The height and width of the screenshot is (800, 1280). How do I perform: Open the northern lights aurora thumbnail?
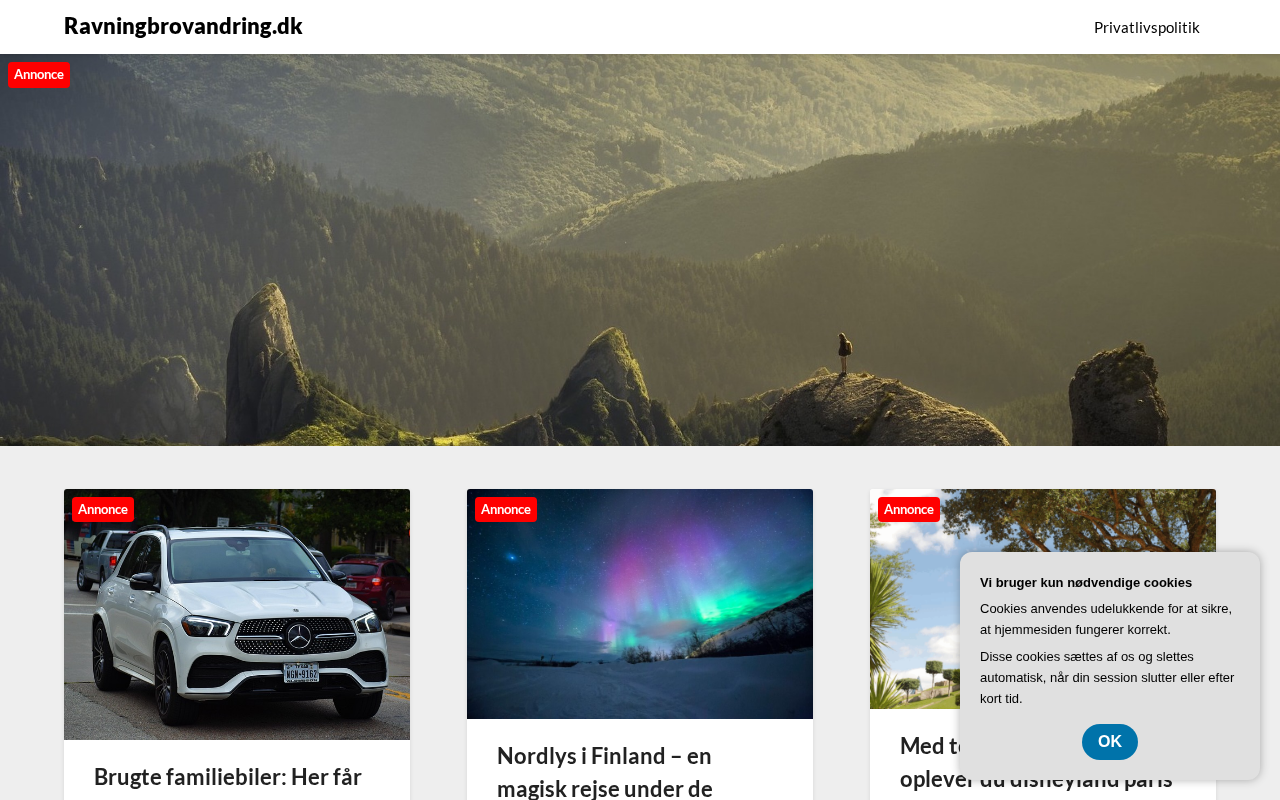(x=640, y=604)
